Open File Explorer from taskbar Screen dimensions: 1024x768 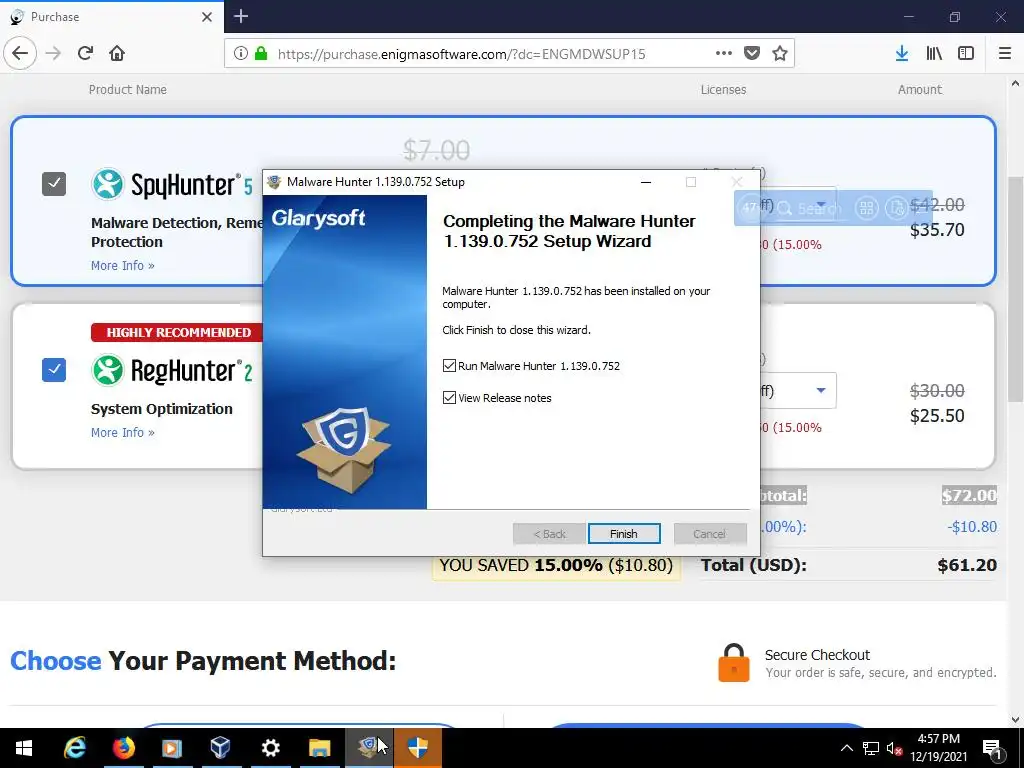coord(319,748)
